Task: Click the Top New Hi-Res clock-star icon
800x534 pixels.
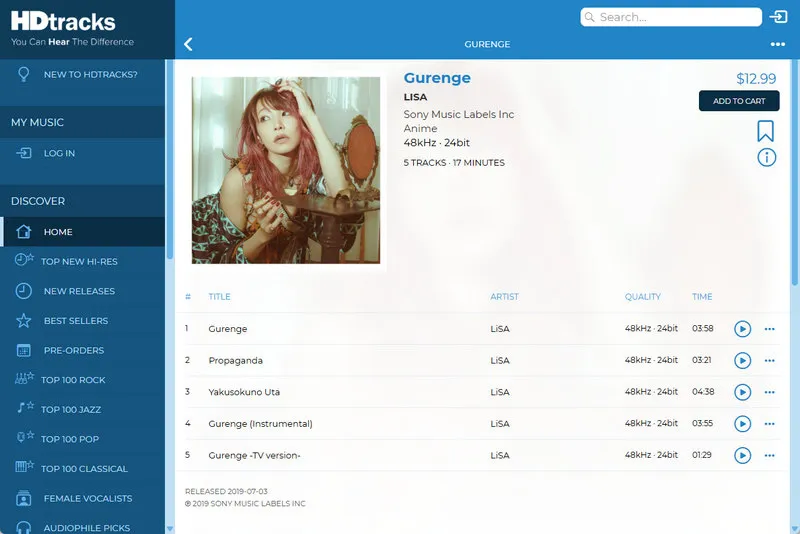Action: (24, 260)
